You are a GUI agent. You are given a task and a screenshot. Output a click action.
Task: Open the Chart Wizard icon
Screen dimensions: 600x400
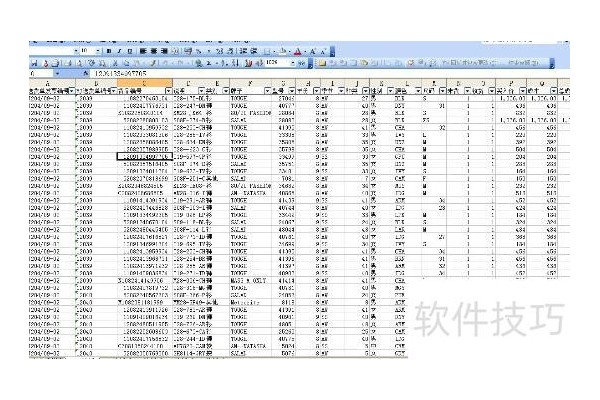click(249, 63)
